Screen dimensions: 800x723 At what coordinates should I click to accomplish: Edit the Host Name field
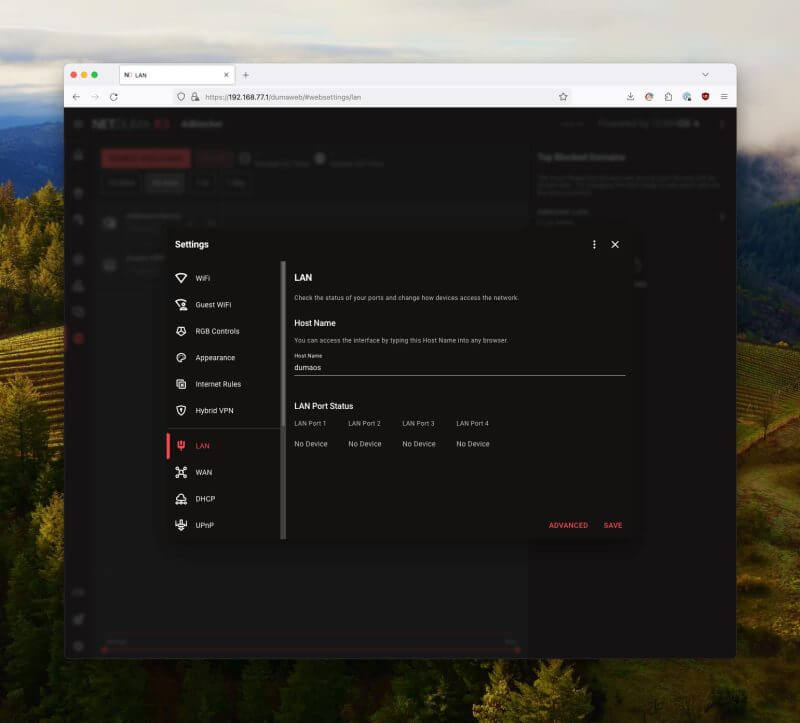460,367
